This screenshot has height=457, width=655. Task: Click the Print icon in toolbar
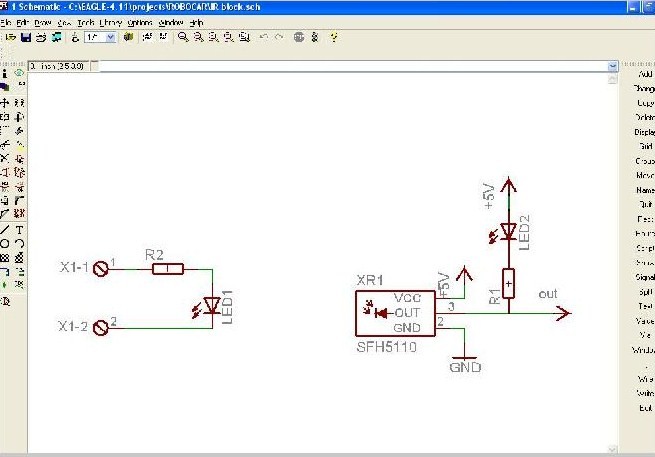coord(41,37)
